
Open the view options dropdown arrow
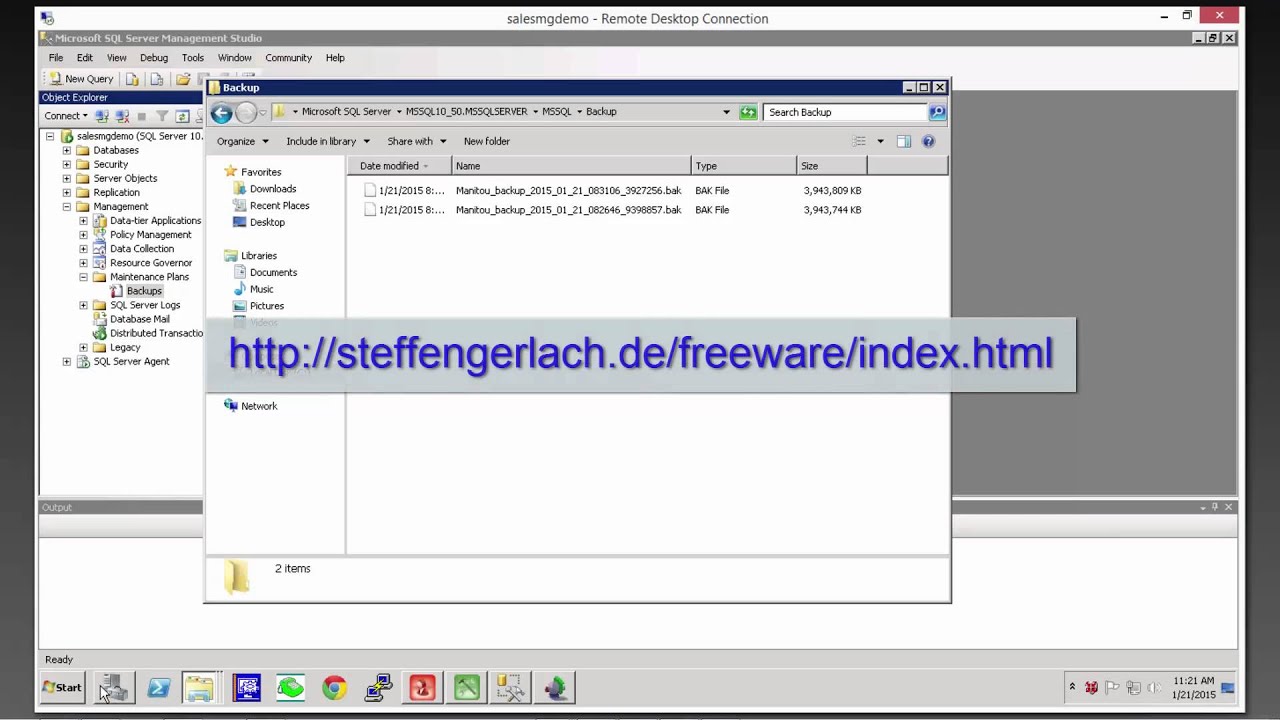(880, 141)
